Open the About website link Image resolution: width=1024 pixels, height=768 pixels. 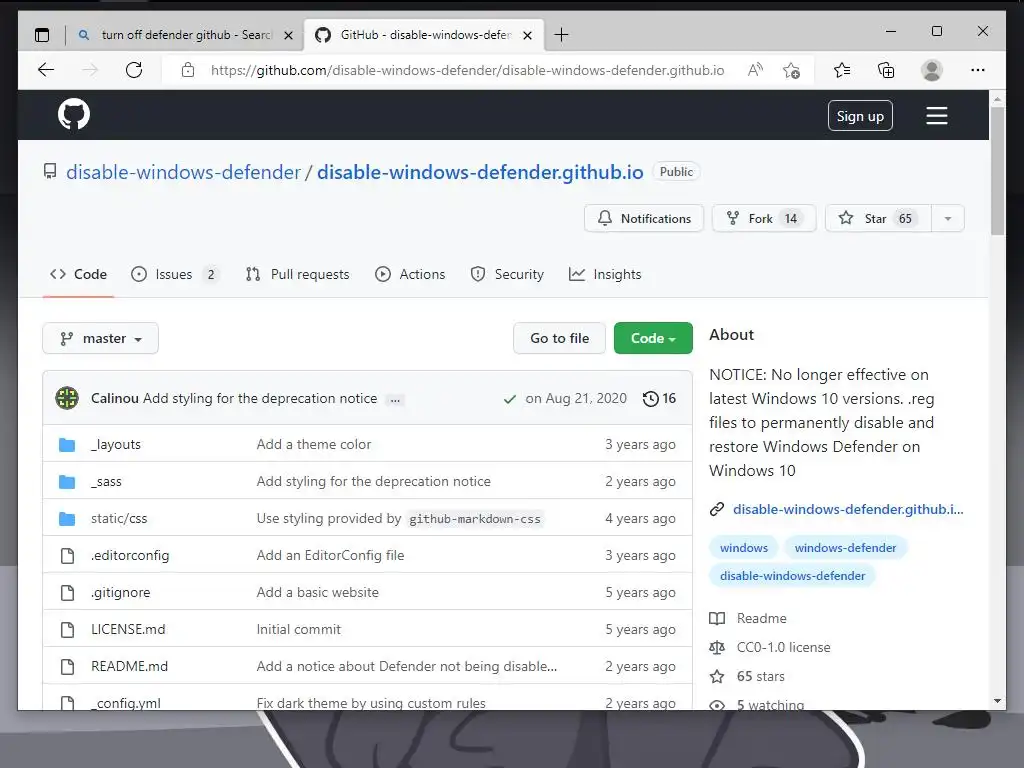pyautogui.click(x=848, y=509)
